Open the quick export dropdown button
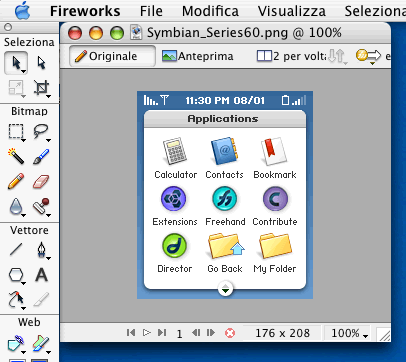The height and width of the screenshot is (362, 406). tap(368, 56)
